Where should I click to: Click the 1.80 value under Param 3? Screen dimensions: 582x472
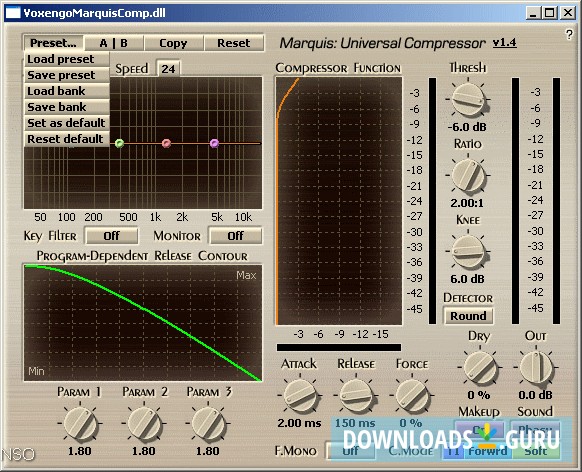click(x=207, y=451)
